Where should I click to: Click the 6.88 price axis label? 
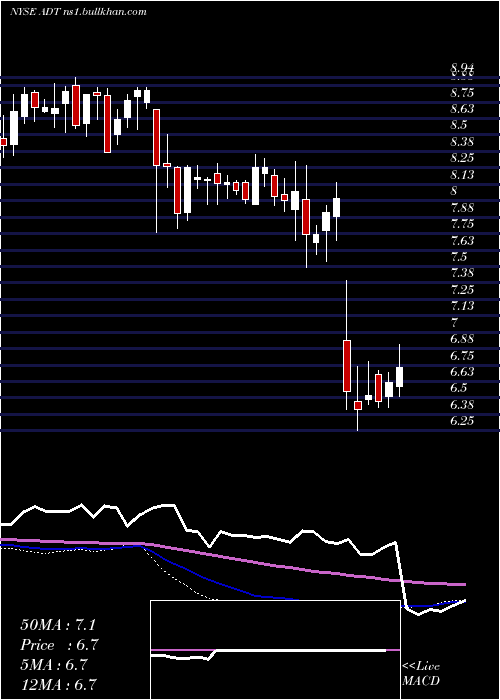tap(462, 339)
